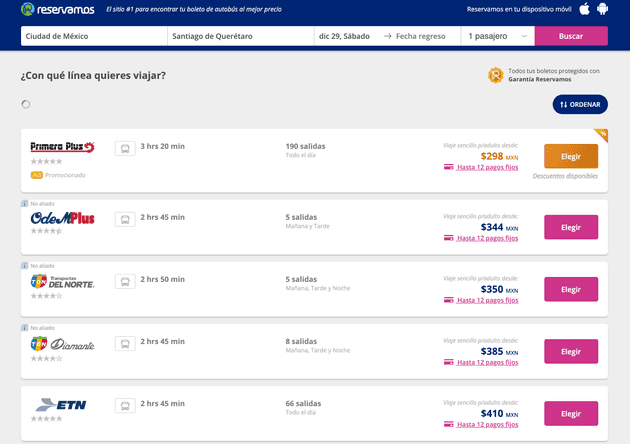Edit the Santiago de Querétaro destination field
The width and height of the screenshot is (630, 444).
241,36
